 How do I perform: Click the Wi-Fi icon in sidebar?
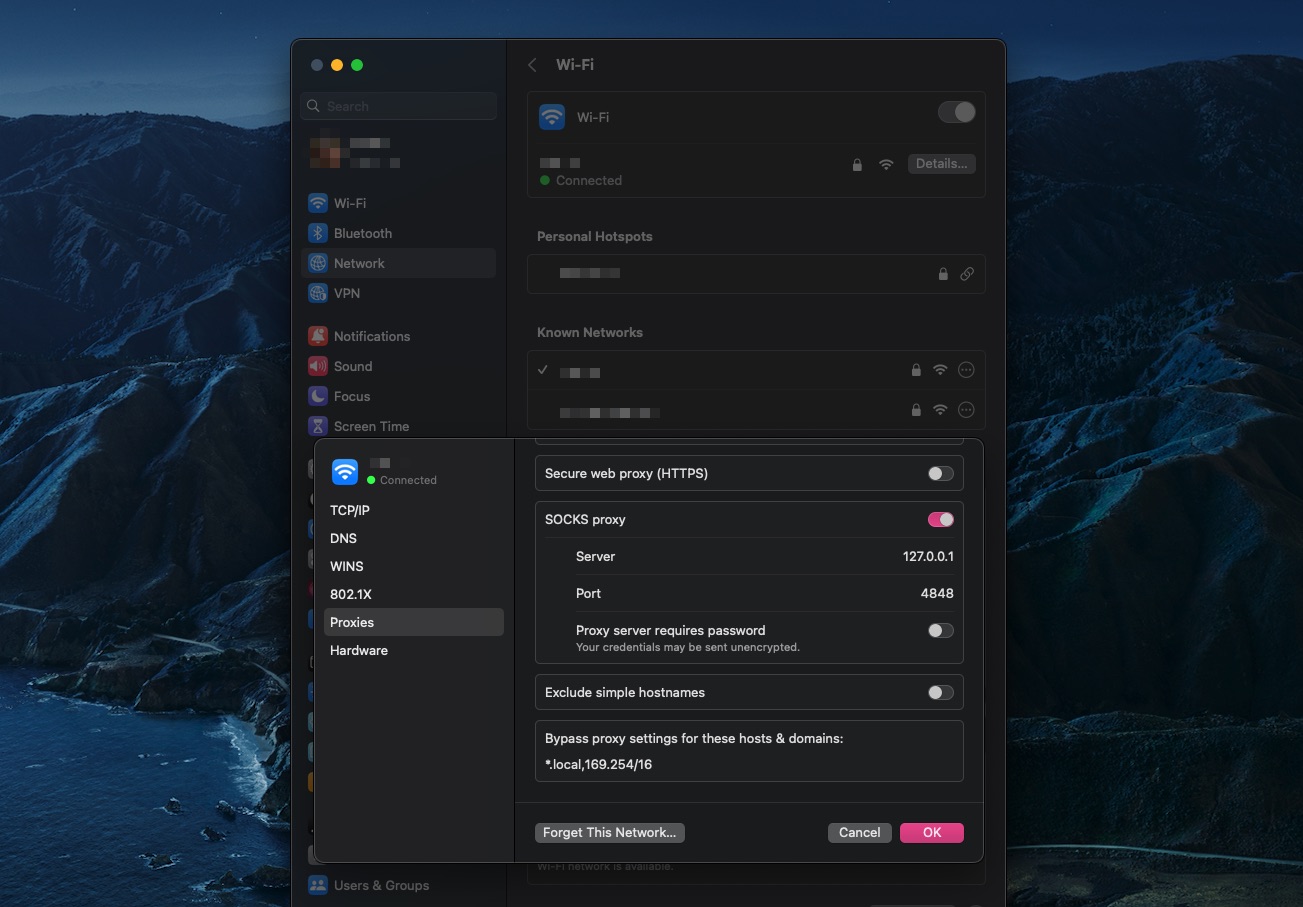tap(318, 203)
